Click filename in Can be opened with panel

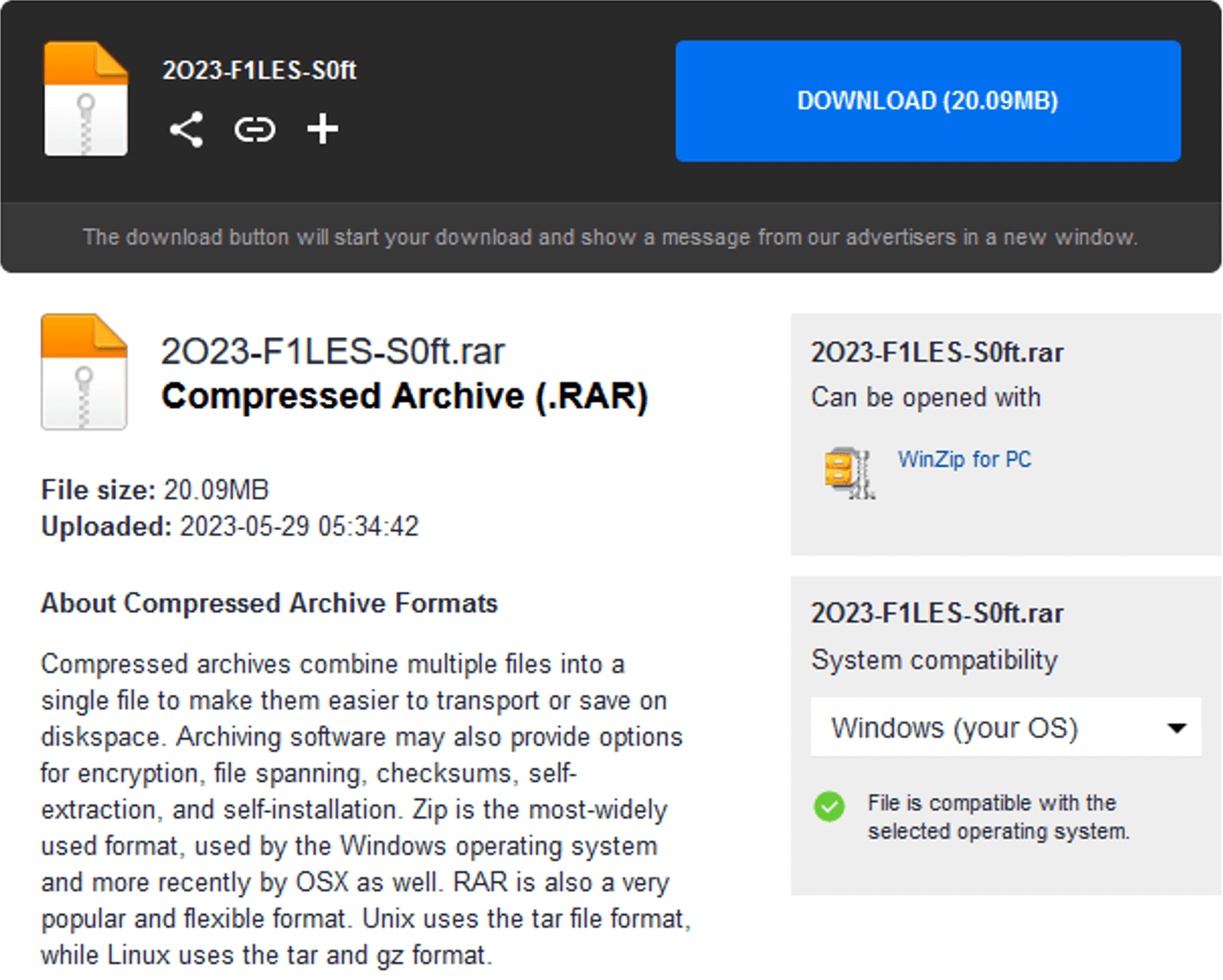click(937, 353)
